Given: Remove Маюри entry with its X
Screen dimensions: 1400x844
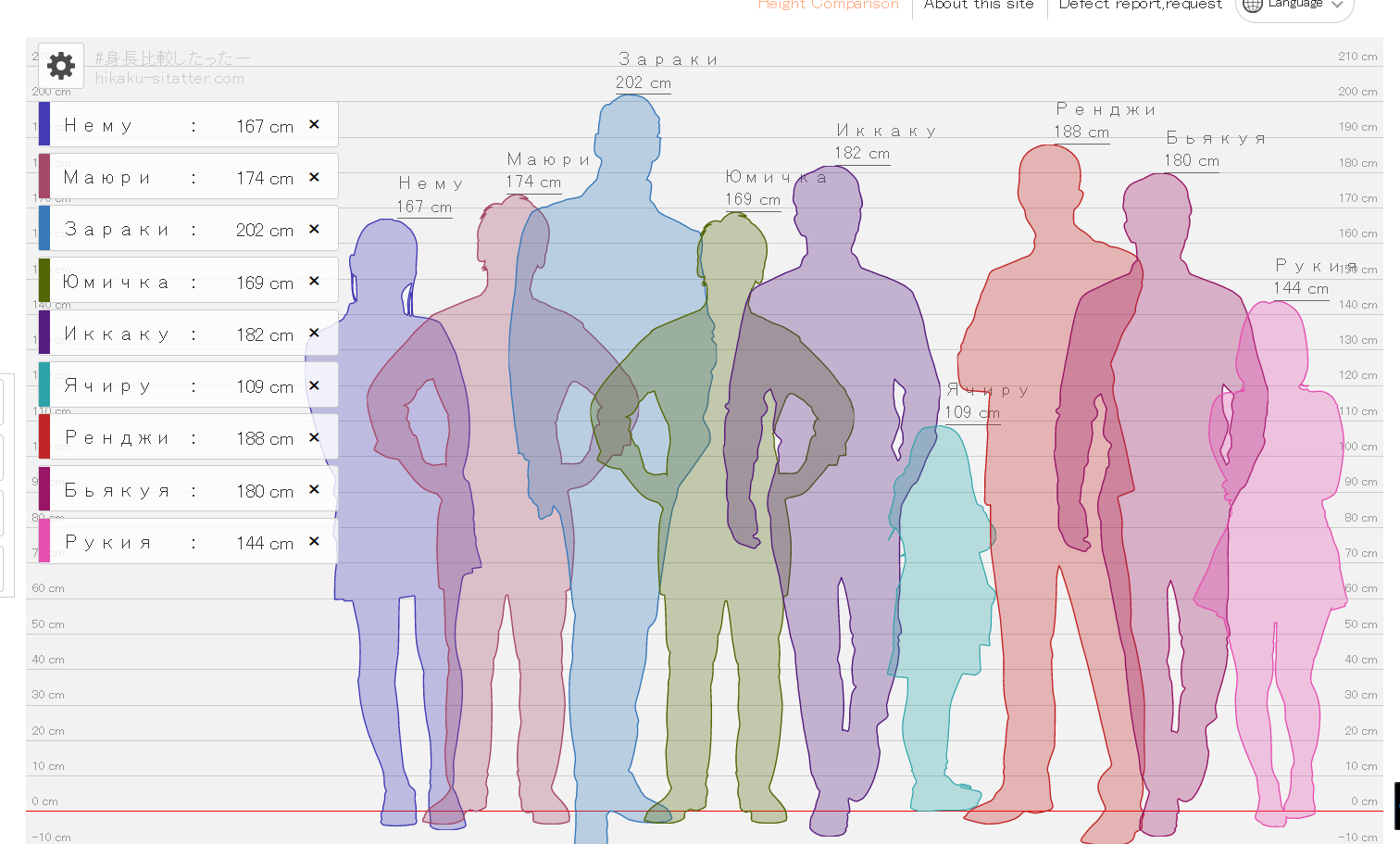Looking at the screenshot, I should coord(314,176).
